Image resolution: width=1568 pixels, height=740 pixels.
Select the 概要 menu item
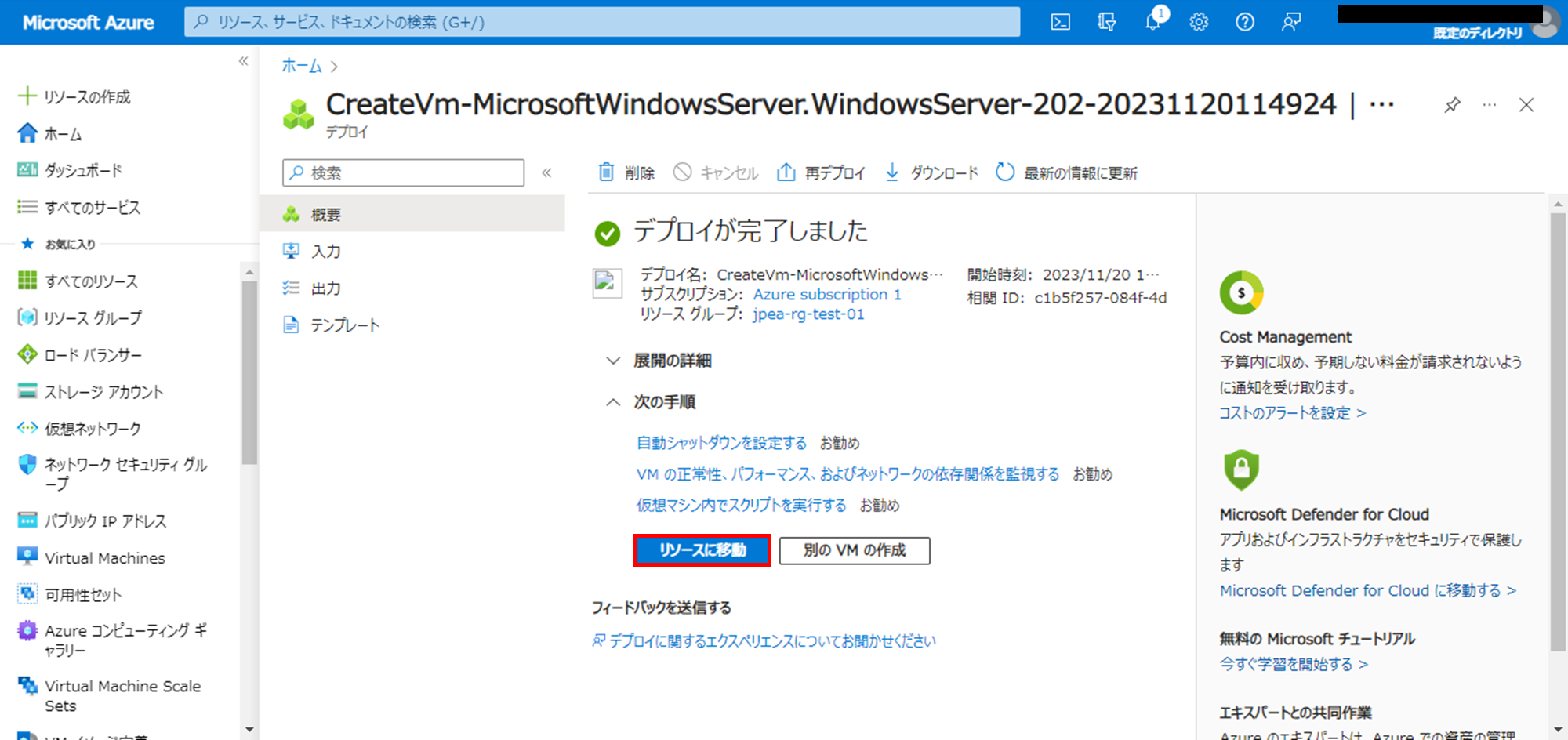point(412,215)
